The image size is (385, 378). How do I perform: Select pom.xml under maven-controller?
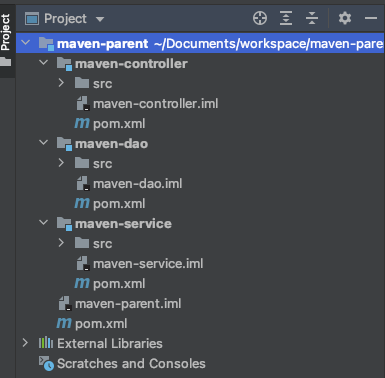[119, 124]
